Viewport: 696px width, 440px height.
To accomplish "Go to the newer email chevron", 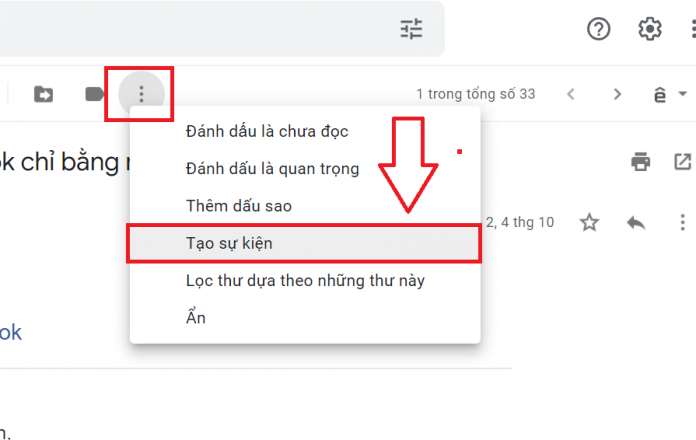I will (x=571, y=94).
